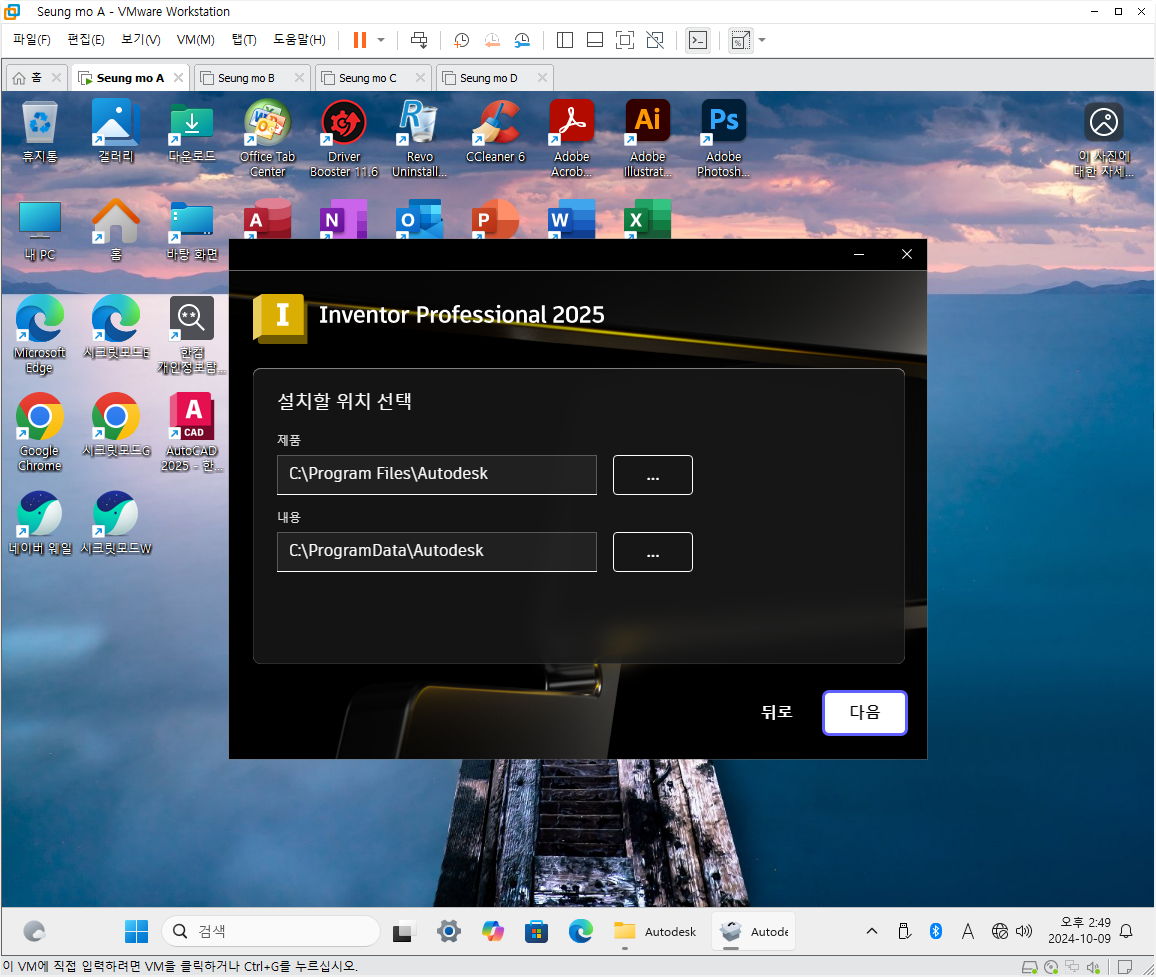Open the 다운로드 folder desktop icon
1156x977 pixels.
click(x=192, y=132)
